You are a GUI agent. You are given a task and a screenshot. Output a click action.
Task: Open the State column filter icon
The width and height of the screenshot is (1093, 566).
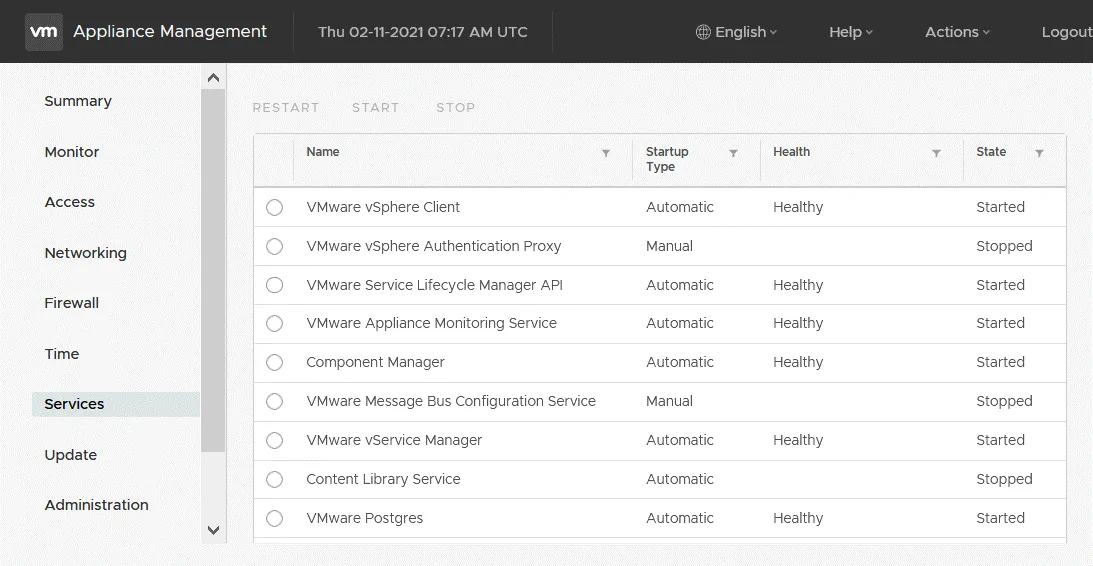[x=1039, y=153]
